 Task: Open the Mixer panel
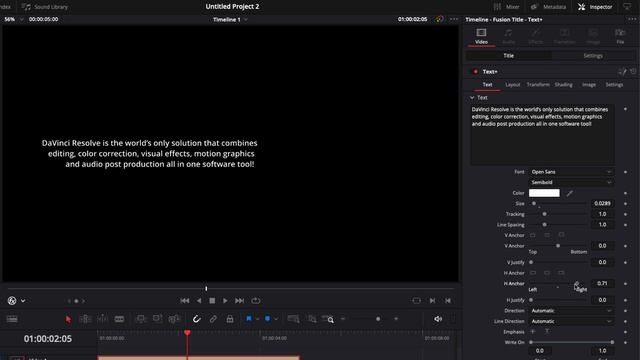tap(507, 7)
